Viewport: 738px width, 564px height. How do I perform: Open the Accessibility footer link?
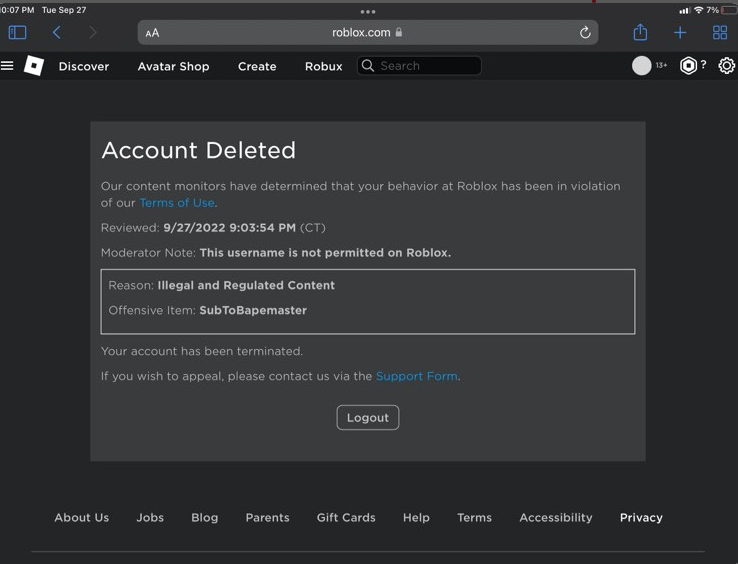(556, 517)
